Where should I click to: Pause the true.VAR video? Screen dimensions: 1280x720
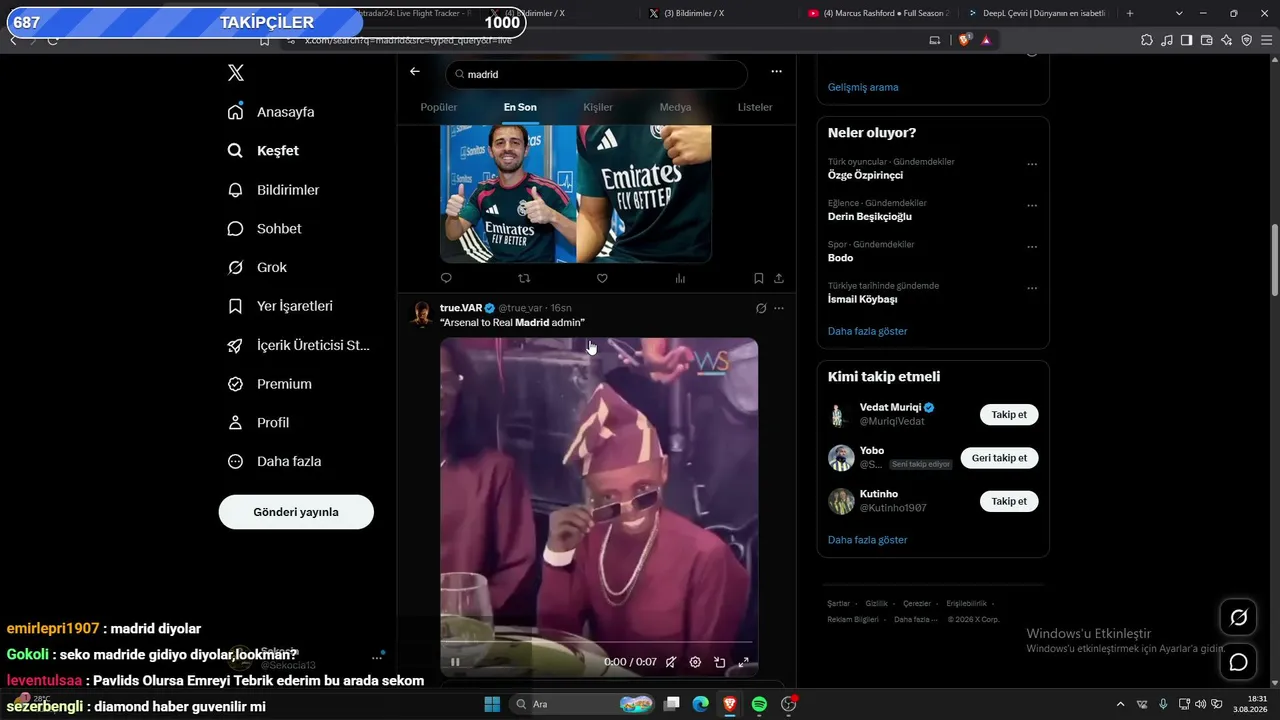point(455,662)
